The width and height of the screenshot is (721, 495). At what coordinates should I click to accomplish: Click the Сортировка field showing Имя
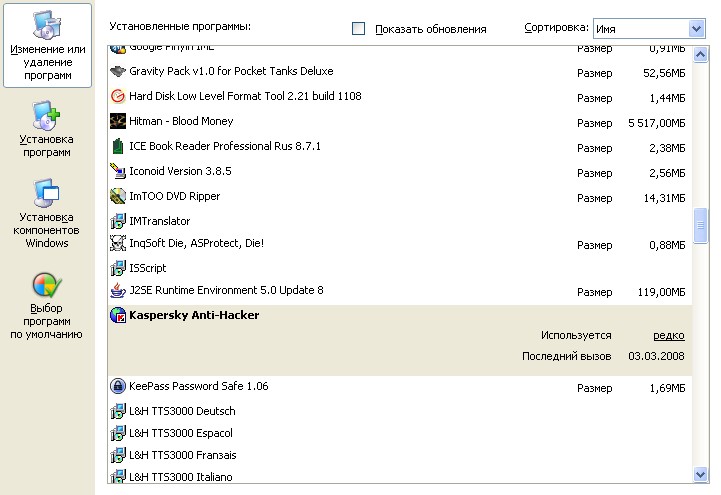tap(649, 29)
